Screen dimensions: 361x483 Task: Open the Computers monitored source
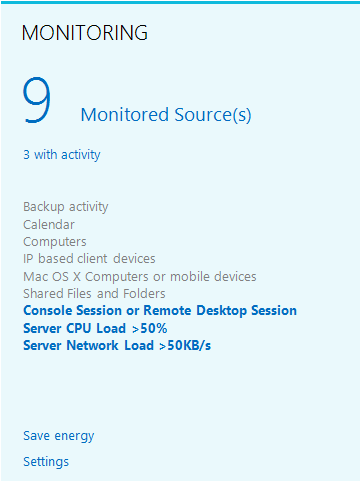coord(55,242)
